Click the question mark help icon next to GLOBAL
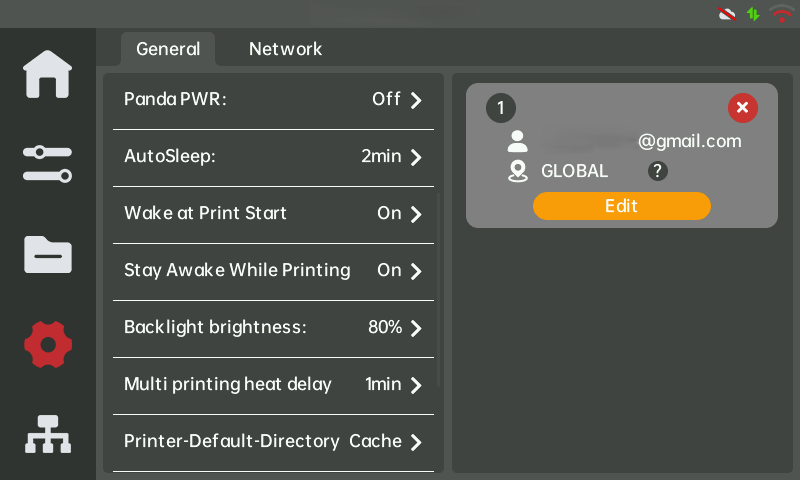The image size is (800, 480). (658, 171)
